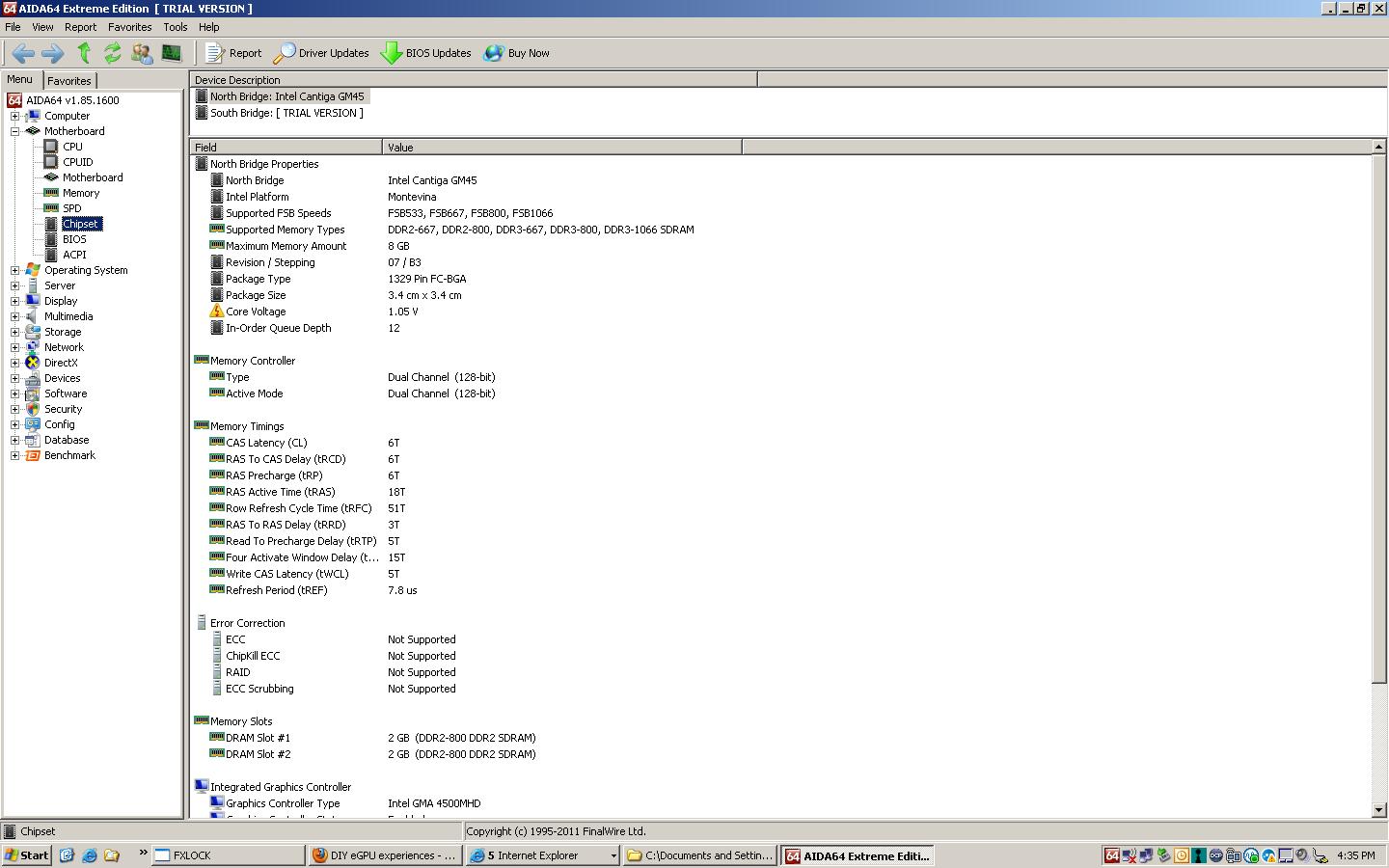The height and width of the screenshot is (868, 1389).
Task: Select South Bridge: [ TRIAL VERSION ] device
Action: point(286,113)
